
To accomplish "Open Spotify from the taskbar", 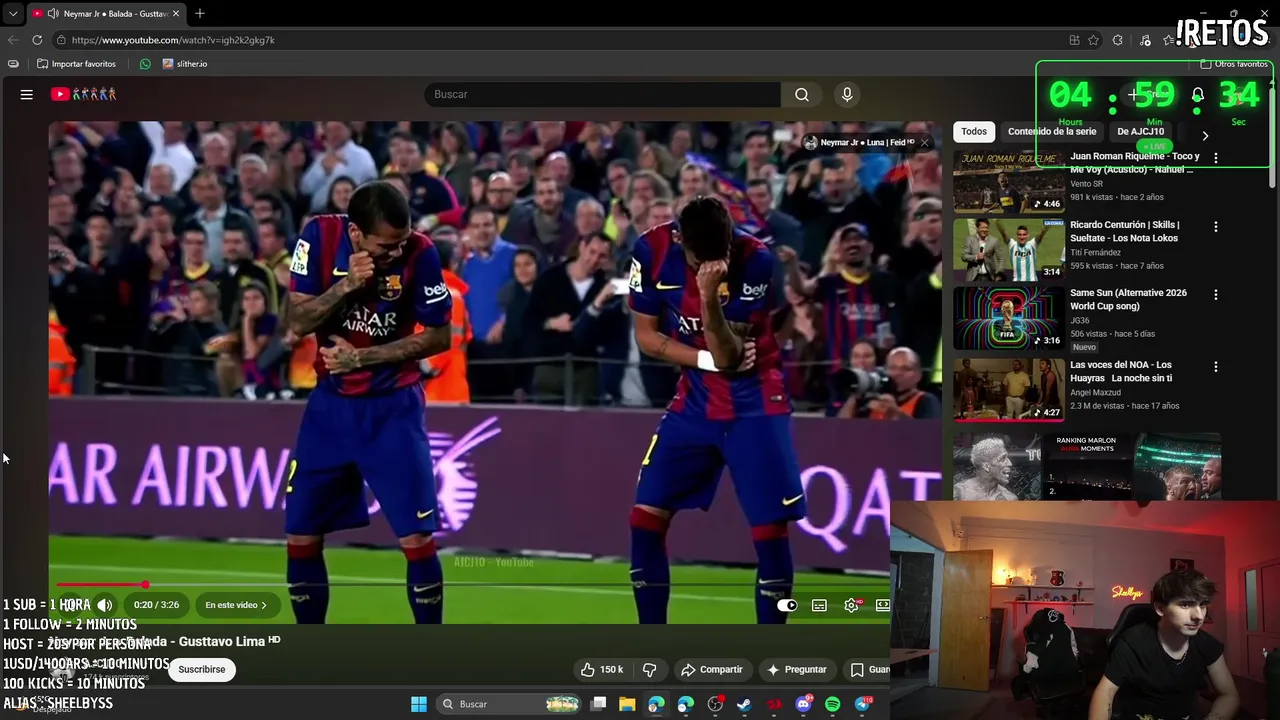I will pos(832,704).
